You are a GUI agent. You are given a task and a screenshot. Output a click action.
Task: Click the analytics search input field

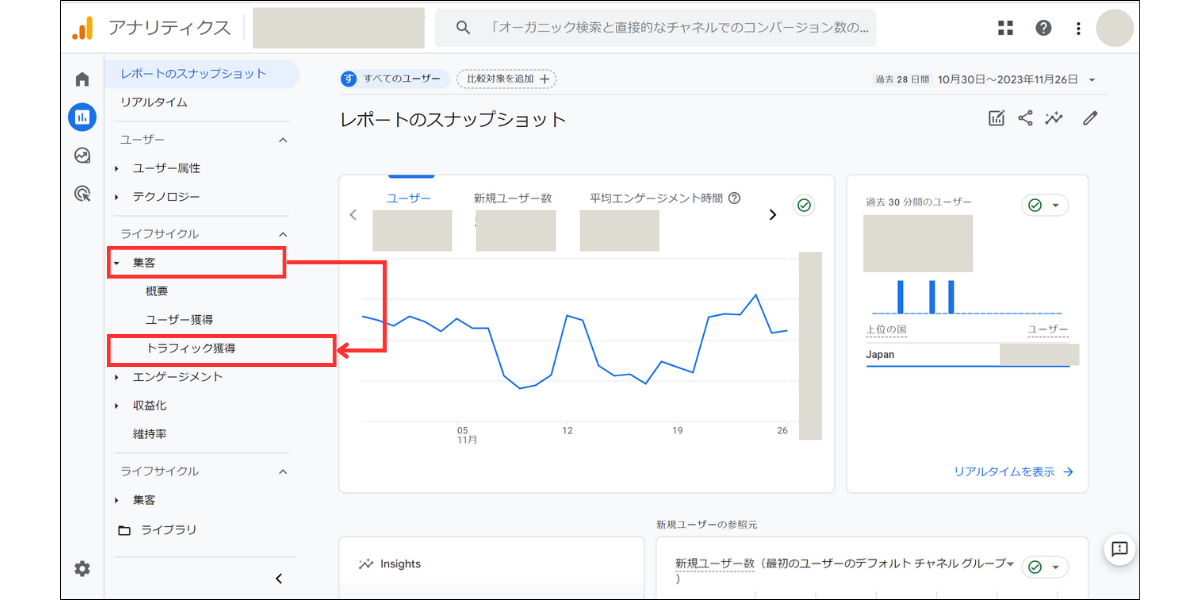coord(655,28)
